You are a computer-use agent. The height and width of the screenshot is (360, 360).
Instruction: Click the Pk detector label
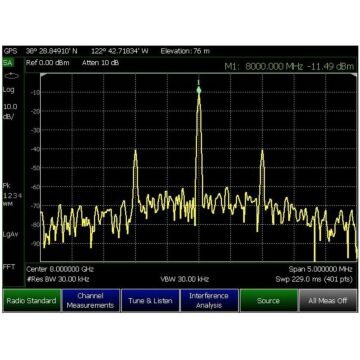click(7, 186)
